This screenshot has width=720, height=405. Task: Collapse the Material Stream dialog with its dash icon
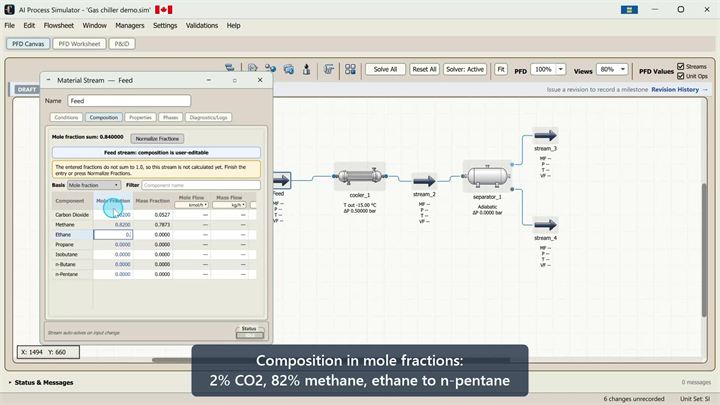coord(49,80)
